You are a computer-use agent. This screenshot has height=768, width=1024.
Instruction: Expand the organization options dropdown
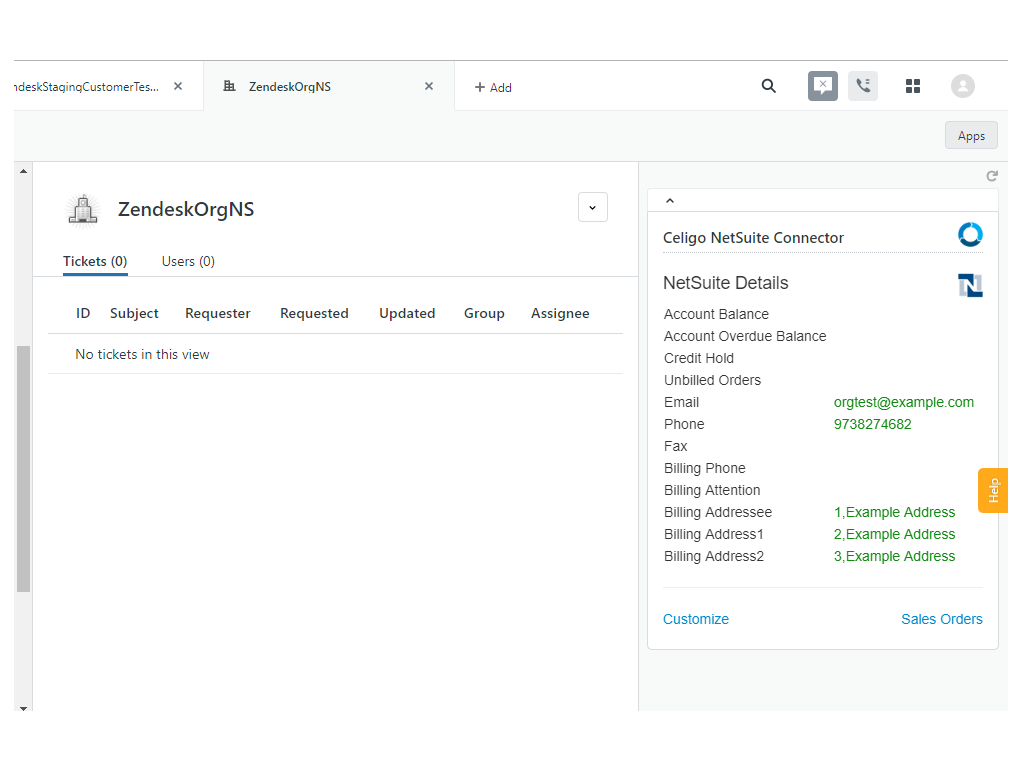[592, 207]
